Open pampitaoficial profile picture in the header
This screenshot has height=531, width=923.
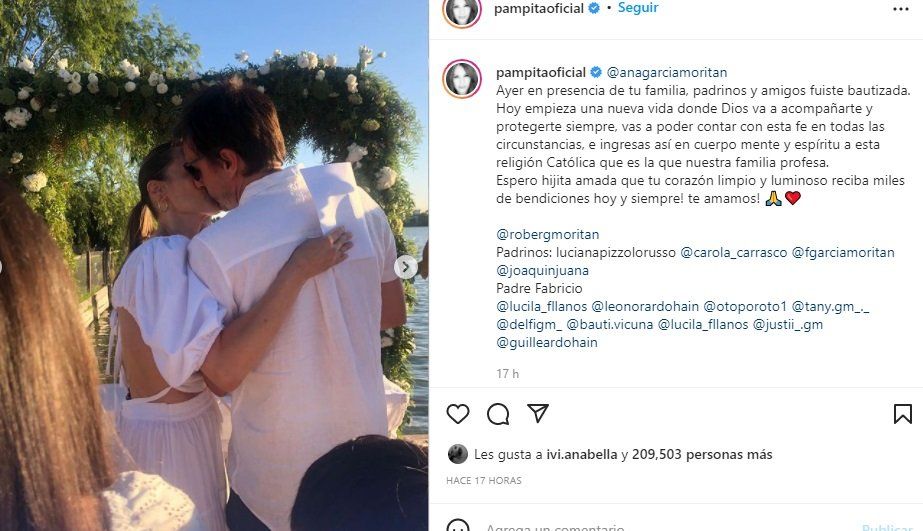(462, 11)
